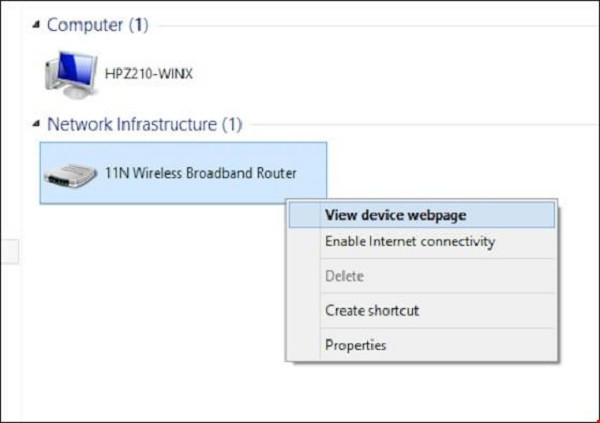This screenshot has height=423, width=600.
Task: Click the separator line above Delete
Action: pos(421,259)
